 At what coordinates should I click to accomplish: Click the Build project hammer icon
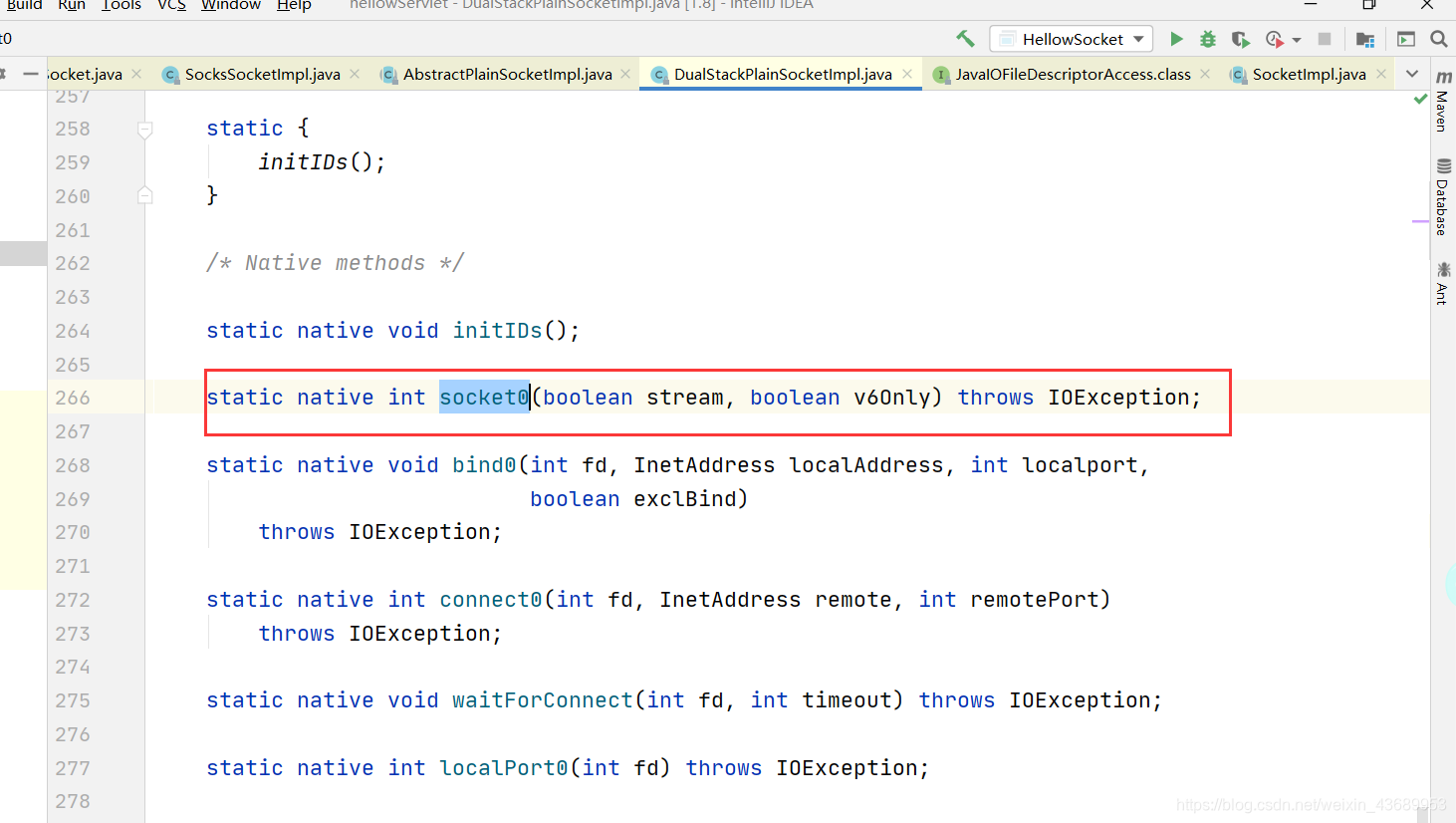coord(965,39)
